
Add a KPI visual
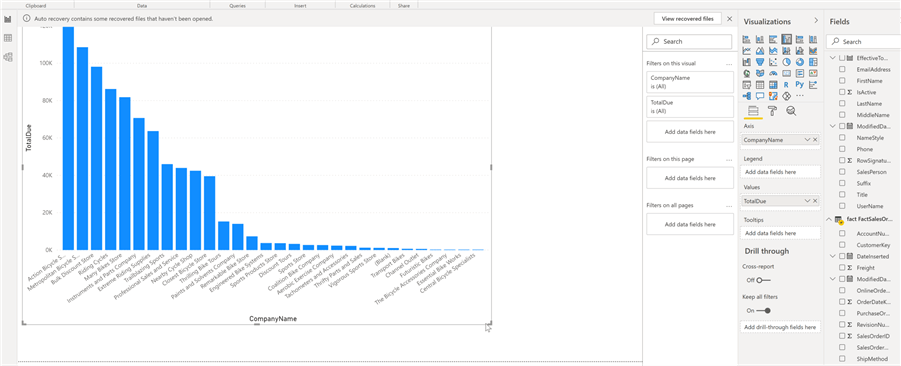(813, 73)
